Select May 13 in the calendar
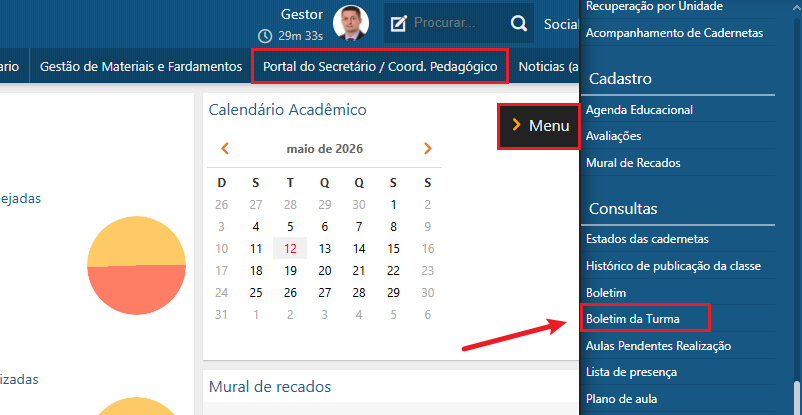802x415 pixels. (324, 249)
